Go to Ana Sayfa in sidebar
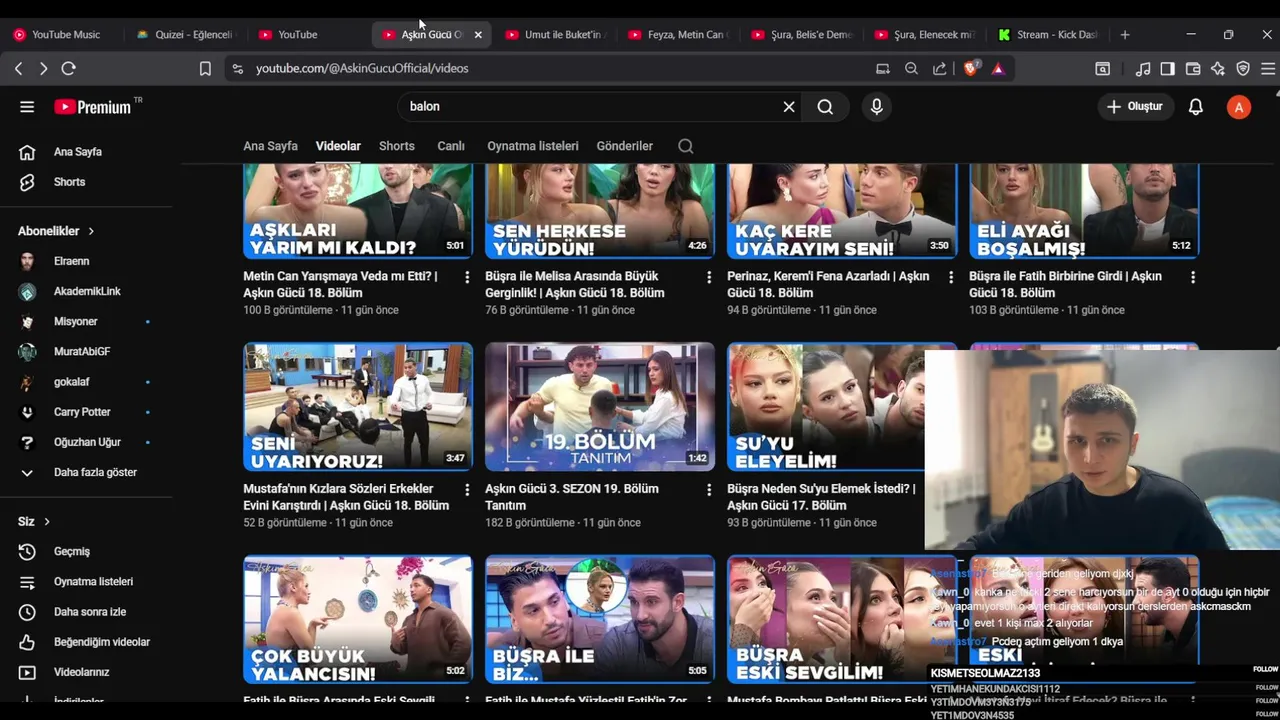The width and height of the screenshot is (1280, 720). (x=79, y=152)
